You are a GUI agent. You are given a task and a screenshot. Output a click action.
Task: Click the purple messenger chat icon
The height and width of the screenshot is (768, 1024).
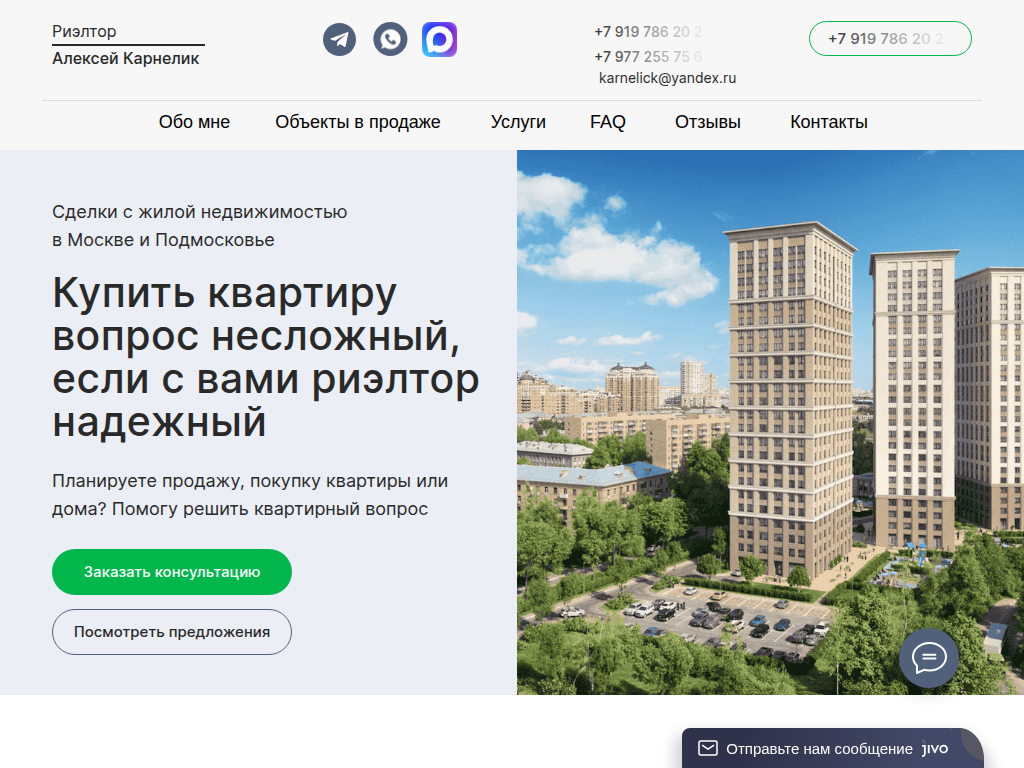pyautogui.click(x=439, y=39)
